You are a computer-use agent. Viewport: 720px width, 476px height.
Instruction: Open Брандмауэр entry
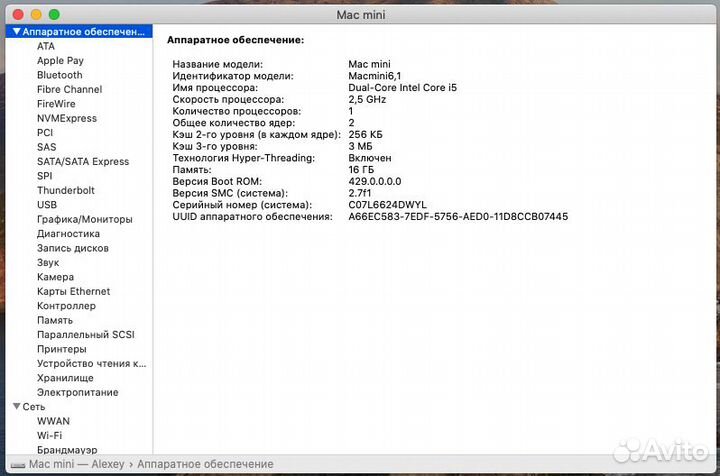[x=67, y=450]
